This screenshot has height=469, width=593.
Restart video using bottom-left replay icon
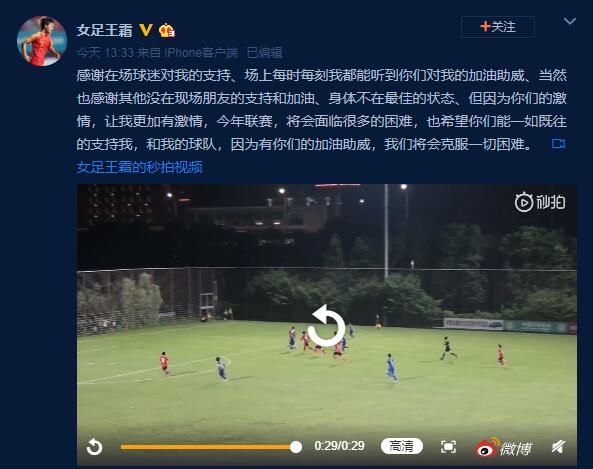[x=95, y=447]
